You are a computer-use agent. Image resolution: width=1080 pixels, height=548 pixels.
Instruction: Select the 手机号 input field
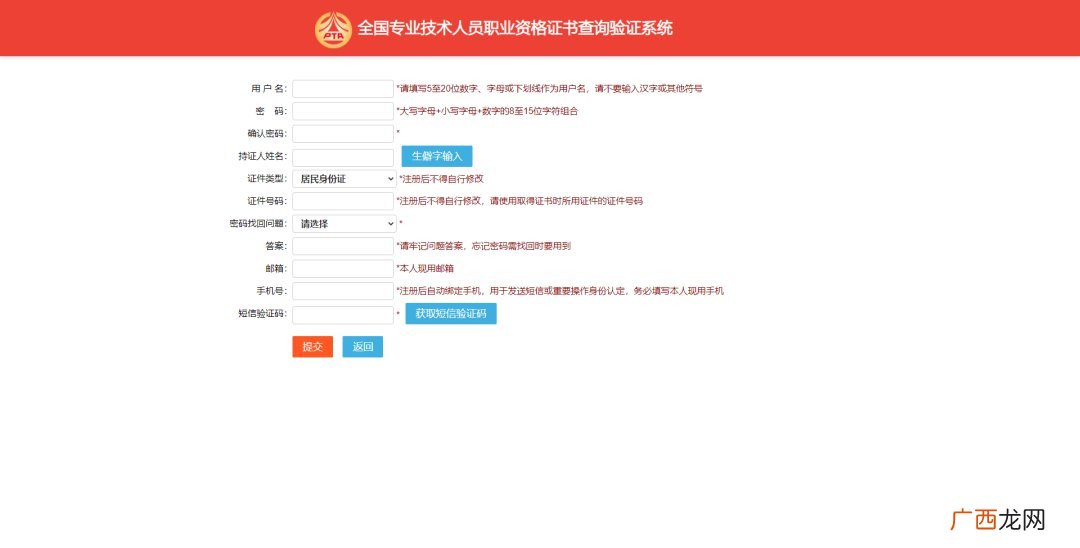(x=343, y=291)
